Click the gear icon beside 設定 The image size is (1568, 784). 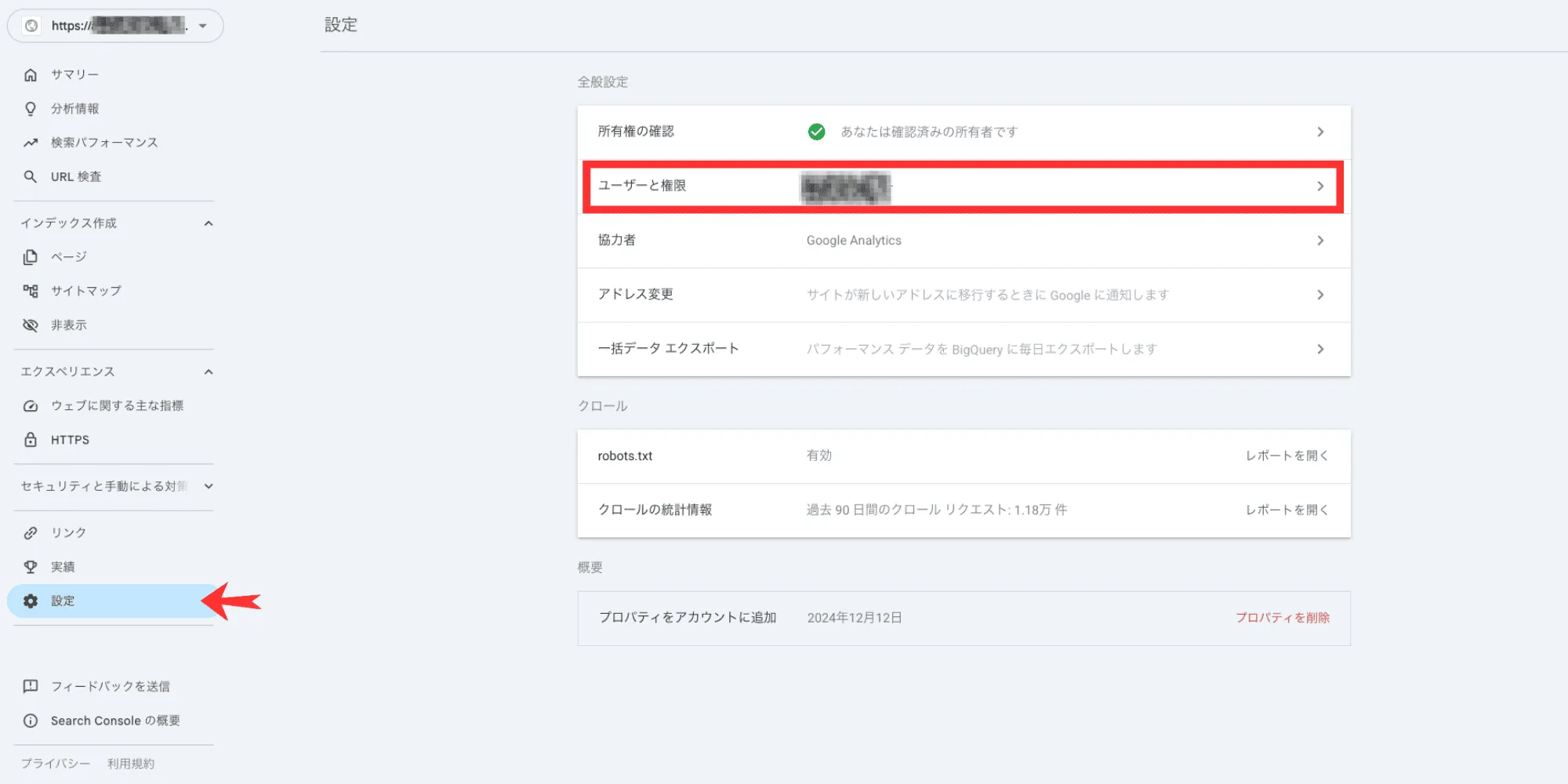(31, 601)
